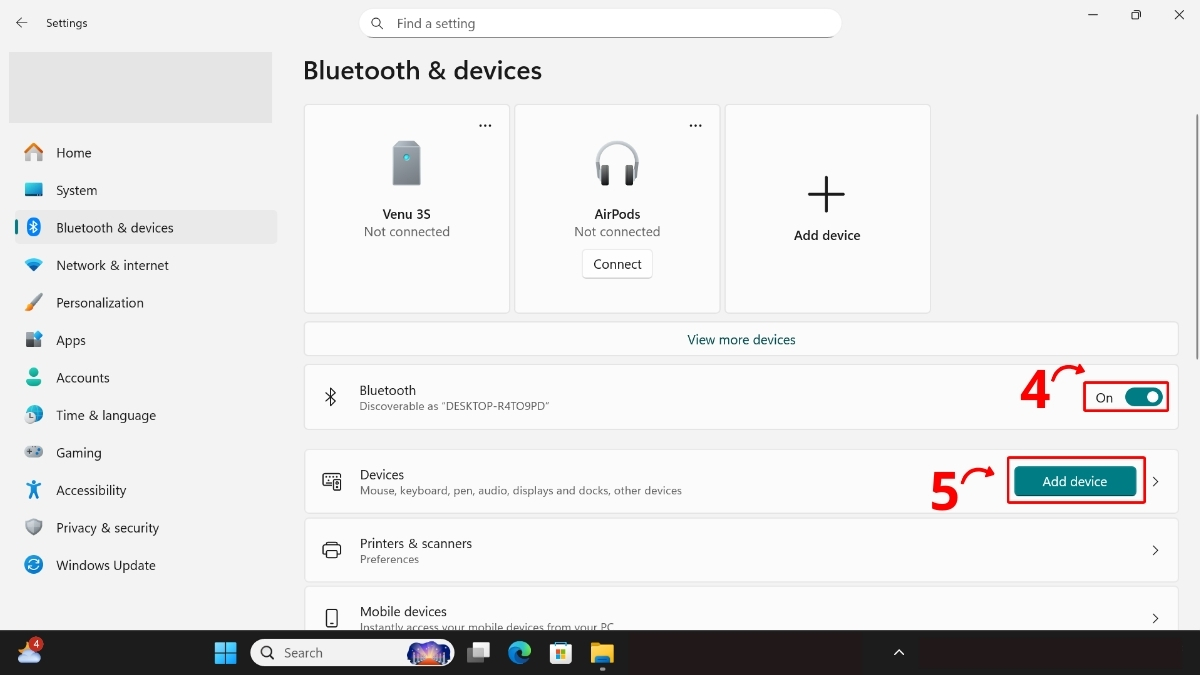This screenshot has height=675, width=1200.
Task: Open Microsoft Edge from the taskbar
Action: pyautogui.click(x=519, y=652)
